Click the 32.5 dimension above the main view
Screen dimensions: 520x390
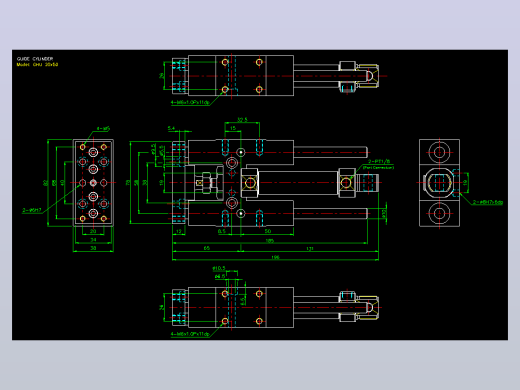click(242, 120)
